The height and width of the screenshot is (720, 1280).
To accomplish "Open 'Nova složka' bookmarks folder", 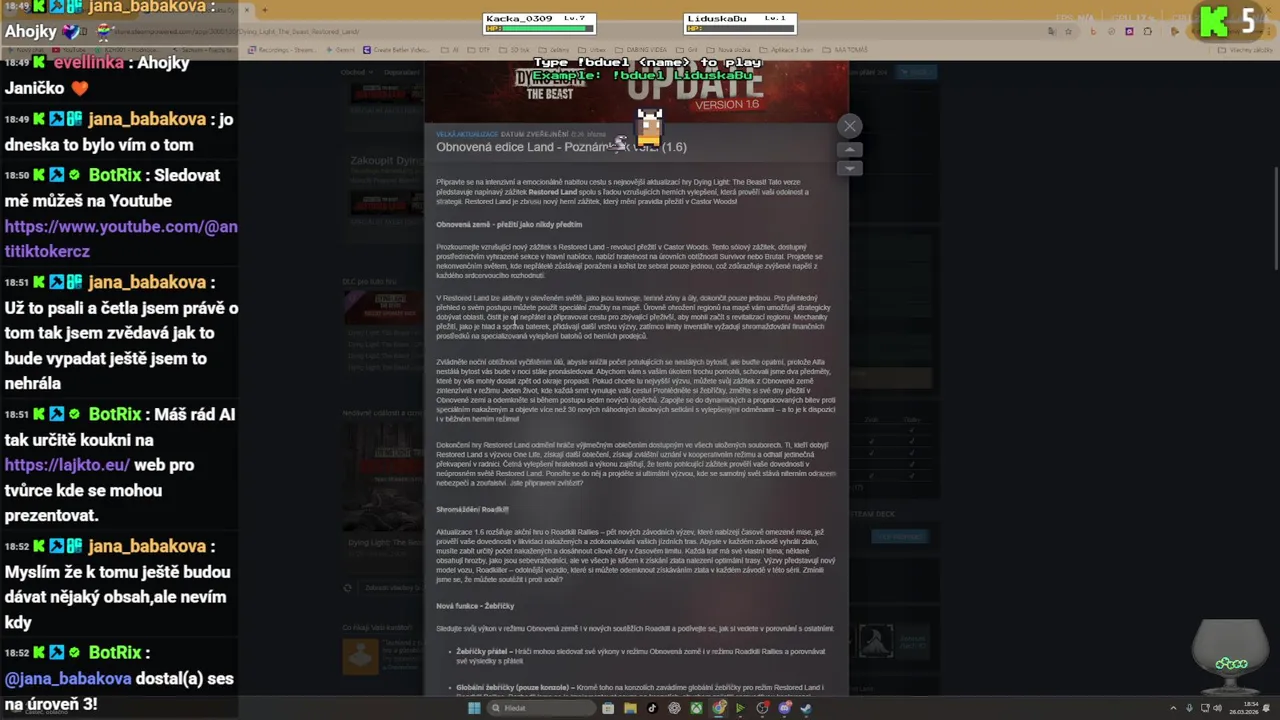I will coord(727,50).
